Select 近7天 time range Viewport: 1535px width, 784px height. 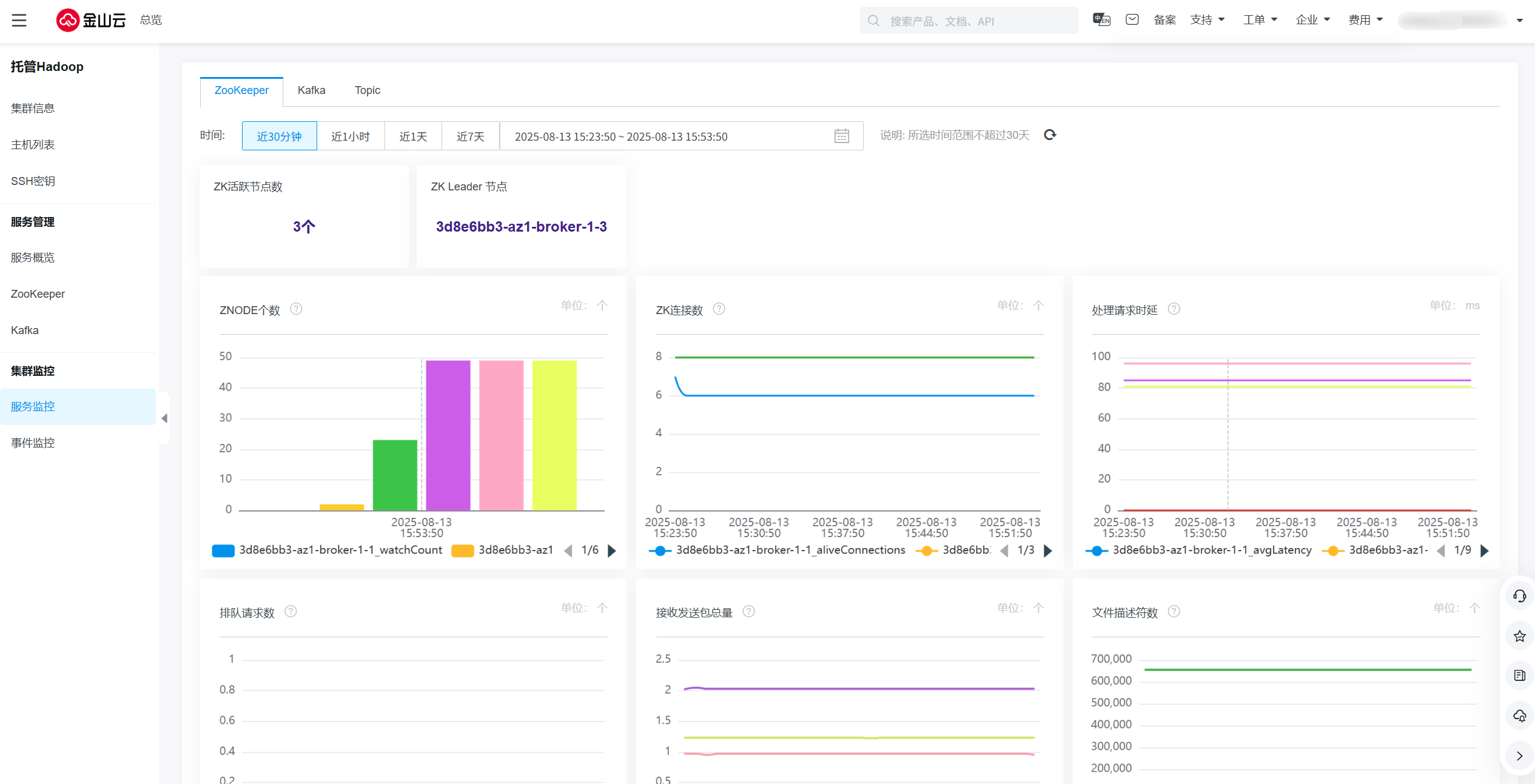[x=470, y=136]
